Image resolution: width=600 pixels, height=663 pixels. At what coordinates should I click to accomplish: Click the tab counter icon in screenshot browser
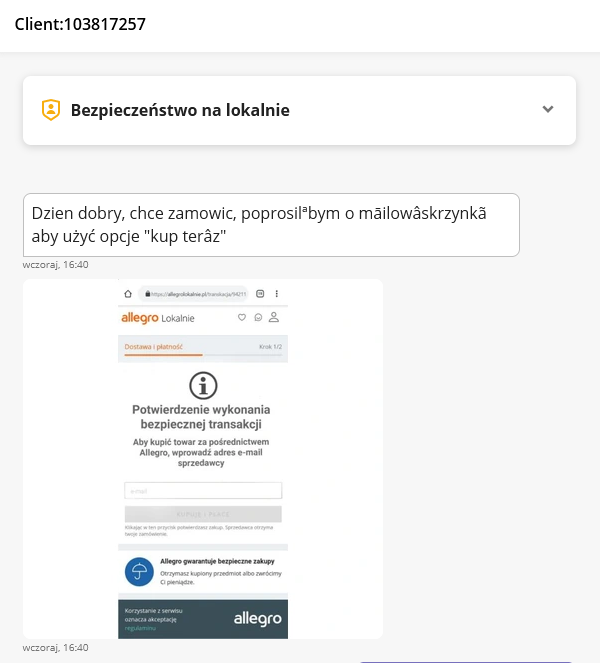point(260,294)
